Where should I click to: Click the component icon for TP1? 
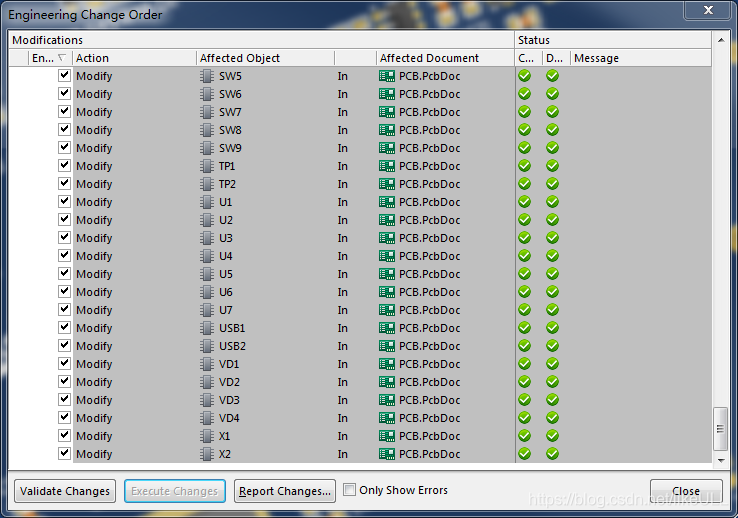click(207, 166)
